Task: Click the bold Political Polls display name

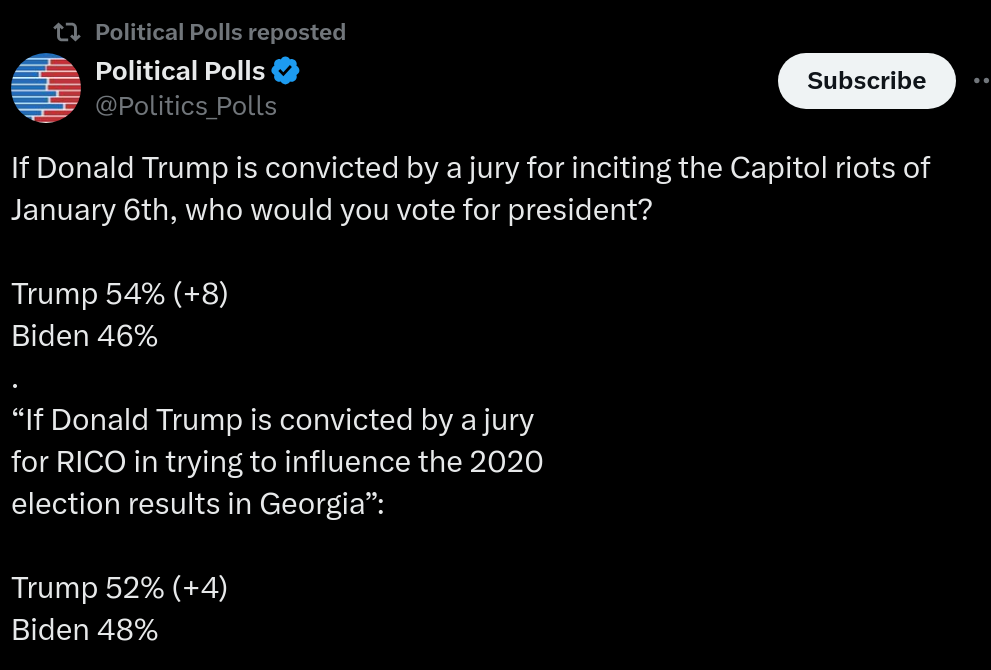Action: pos(180,71)
